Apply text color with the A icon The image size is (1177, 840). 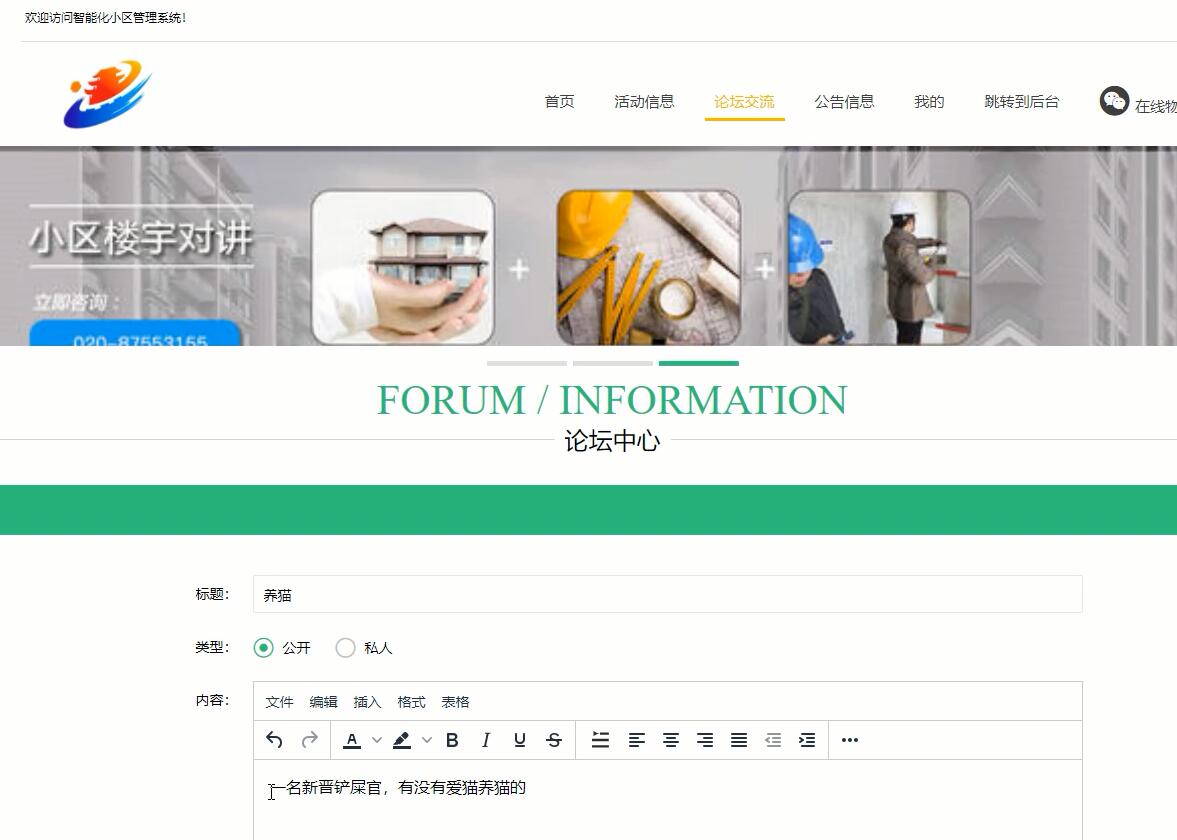click(x=351, y=740)
